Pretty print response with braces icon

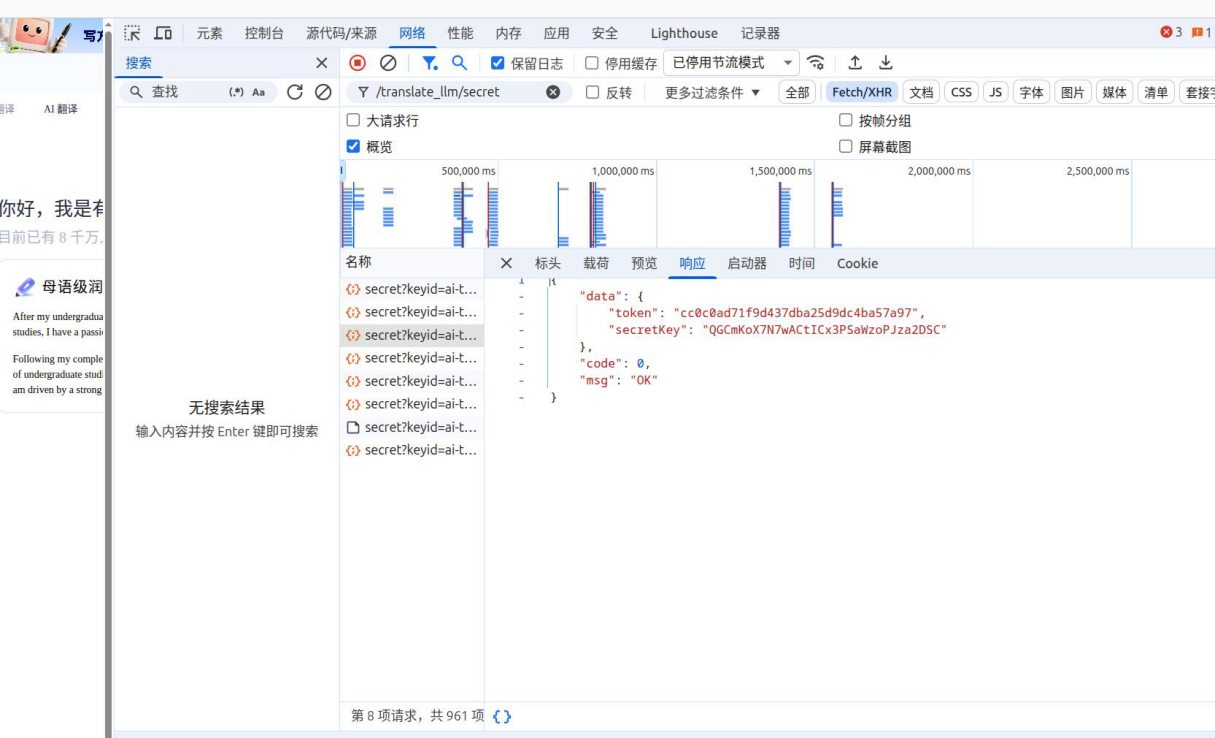502,716
